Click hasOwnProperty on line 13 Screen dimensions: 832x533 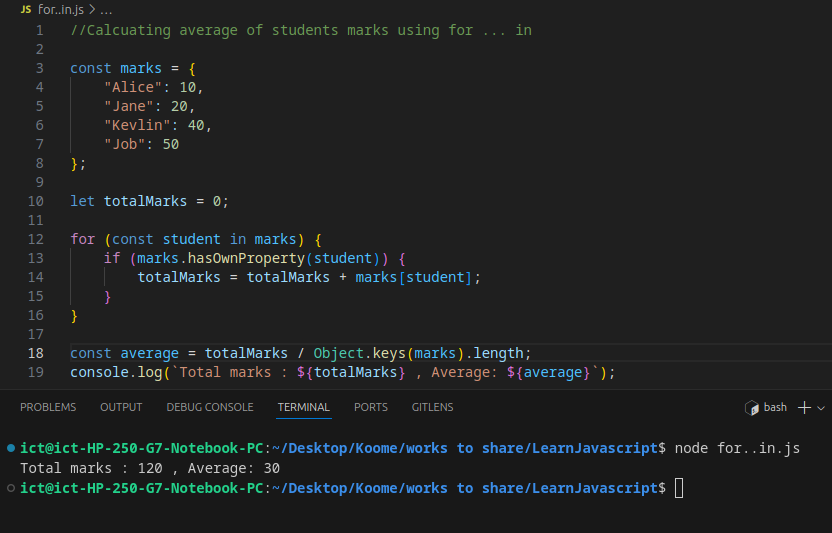[x=246, y=258]
